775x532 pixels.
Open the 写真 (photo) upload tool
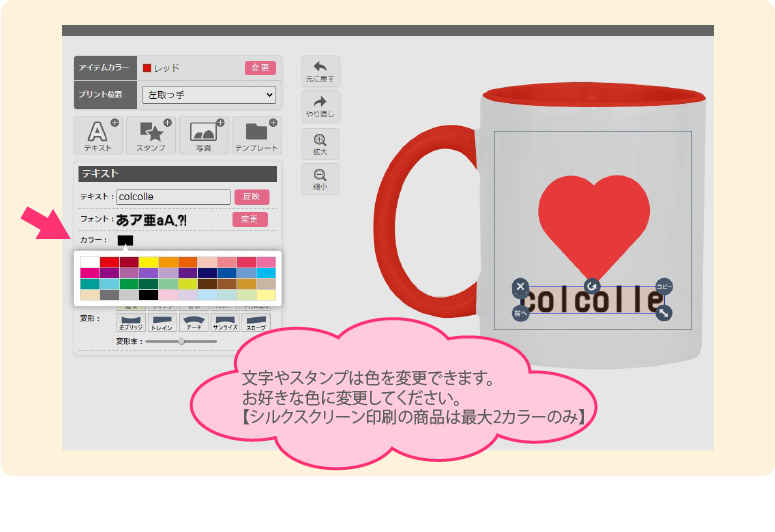pos(204,135)
